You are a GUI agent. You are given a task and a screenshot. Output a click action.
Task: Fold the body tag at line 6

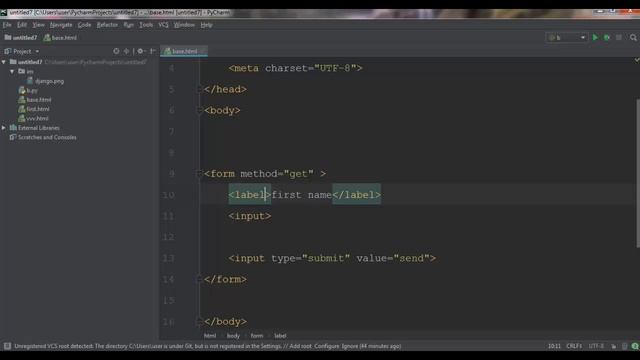199,111
